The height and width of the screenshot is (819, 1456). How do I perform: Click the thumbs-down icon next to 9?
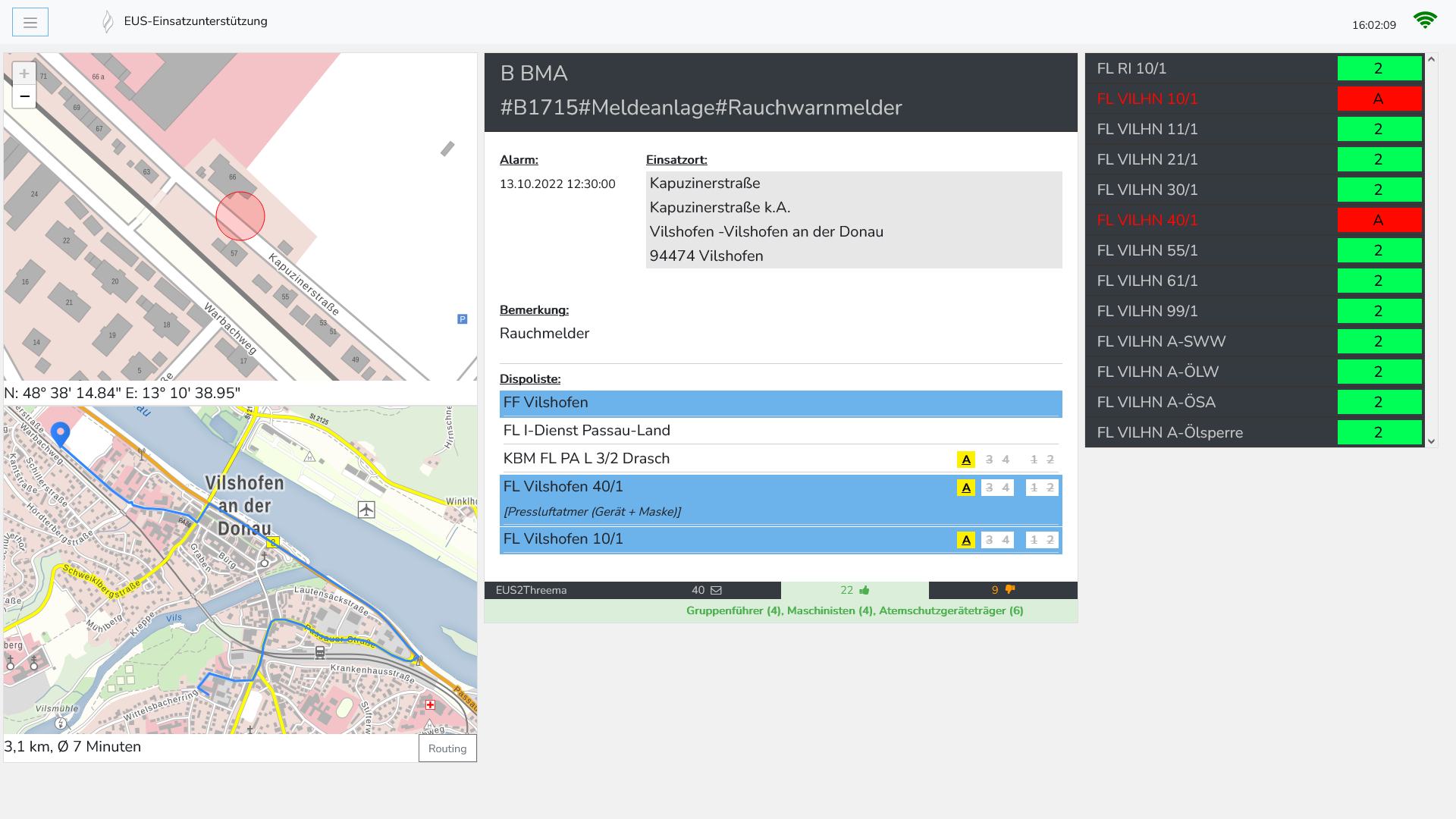1009,590
